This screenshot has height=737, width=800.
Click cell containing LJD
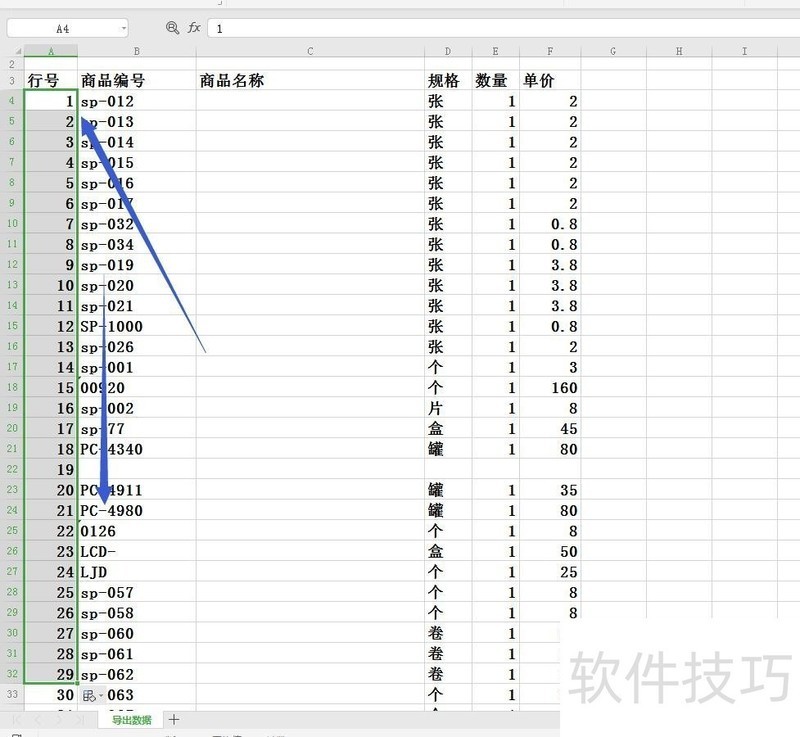(x=137, y=571)
